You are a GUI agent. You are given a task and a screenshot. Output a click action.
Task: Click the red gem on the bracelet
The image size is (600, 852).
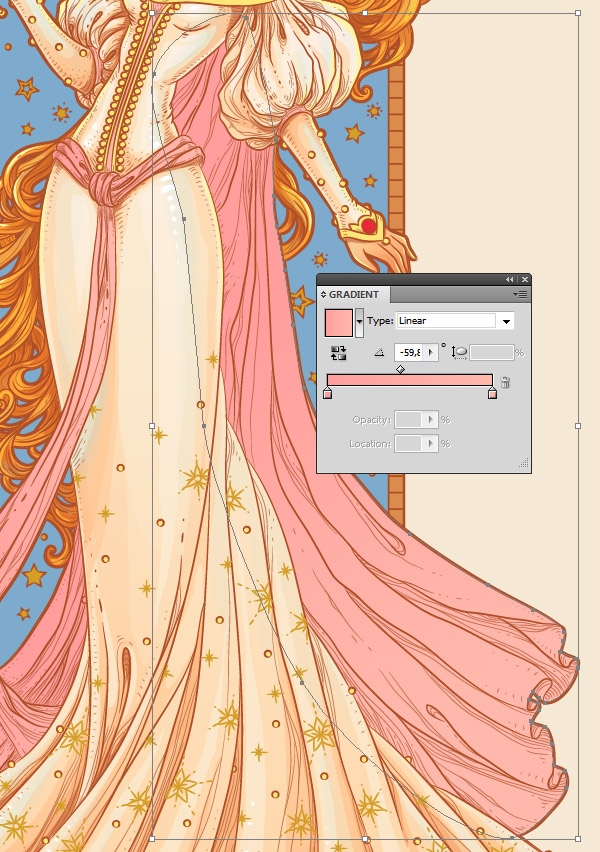point(369,226)
